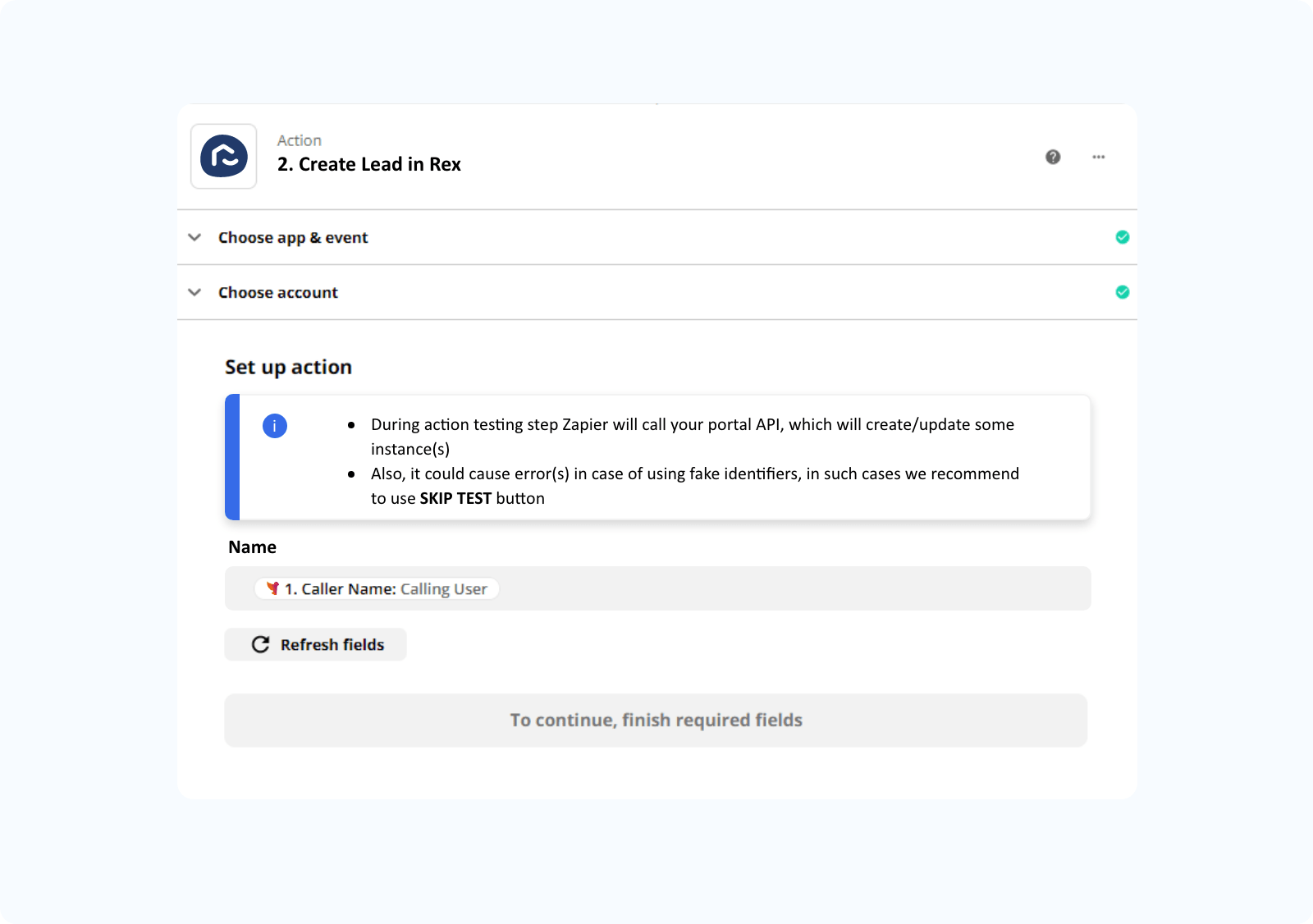The image size is (1313, 924).
Task: Click the SKIP TEST text in the notice
Action: coord(455,498)
